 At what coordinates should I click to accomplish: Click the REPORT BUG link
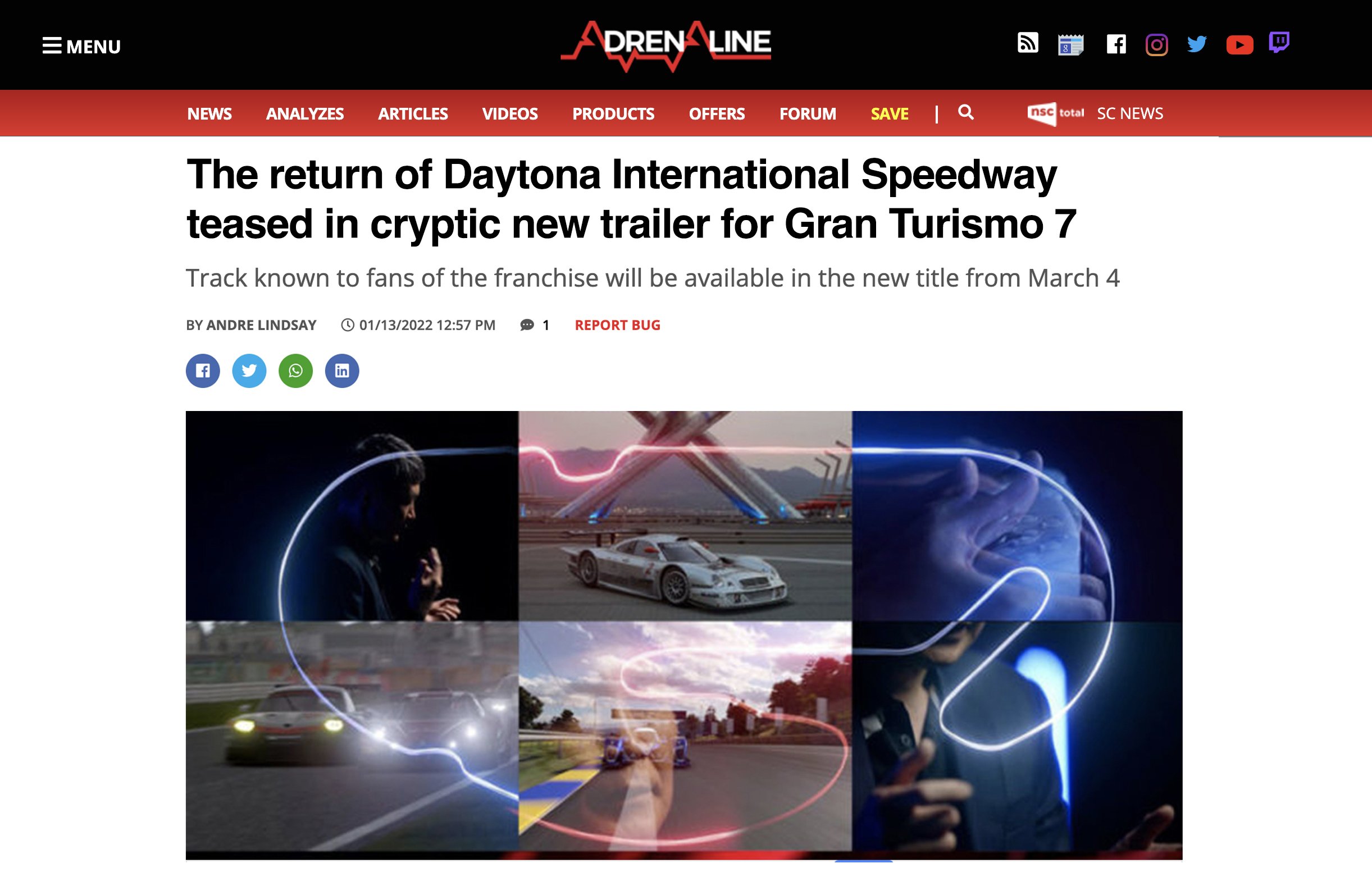tap(618, 325)
